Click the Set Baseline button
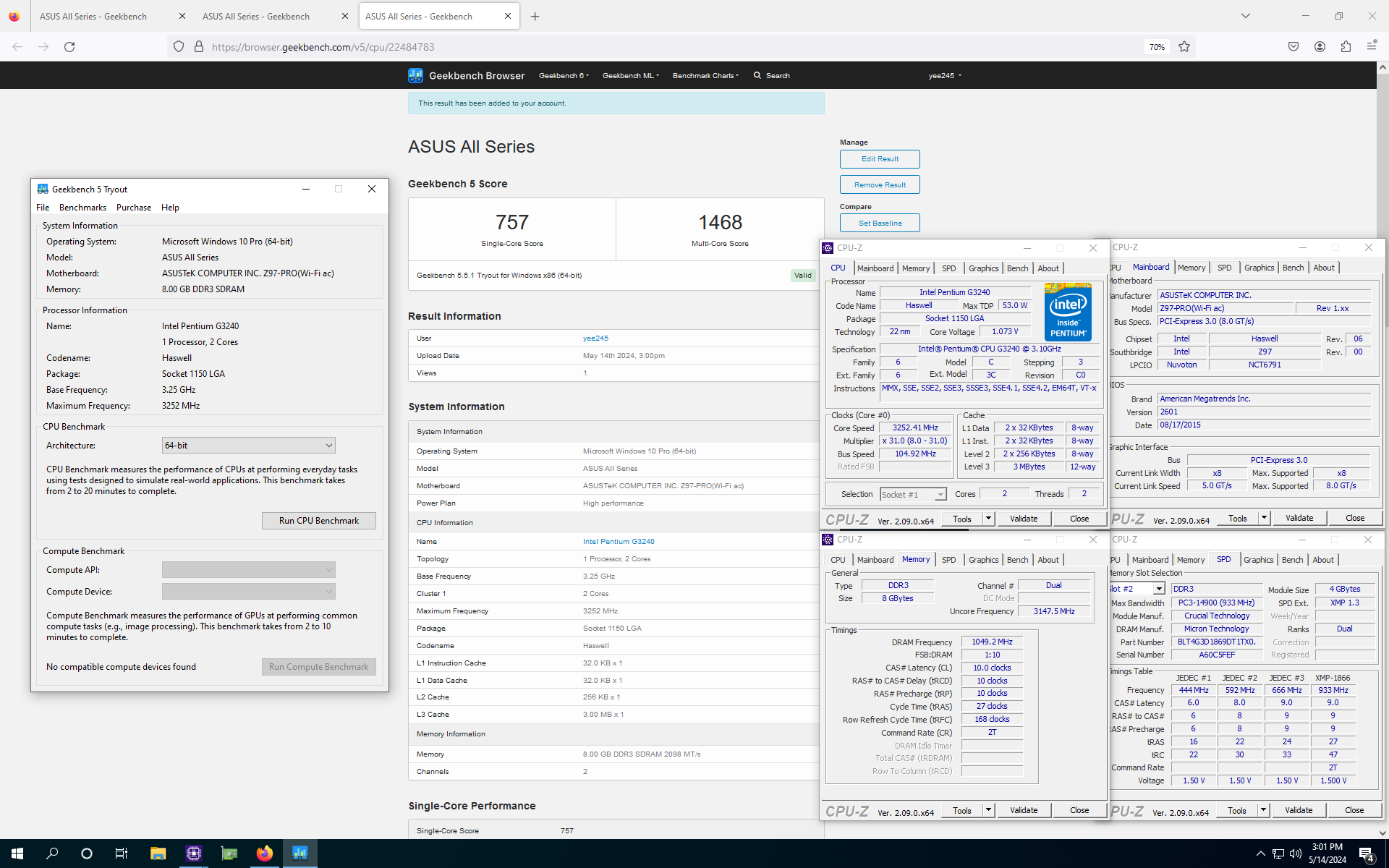The width and height of the screenshot is (1389, 868). click(x=880, y=224)
